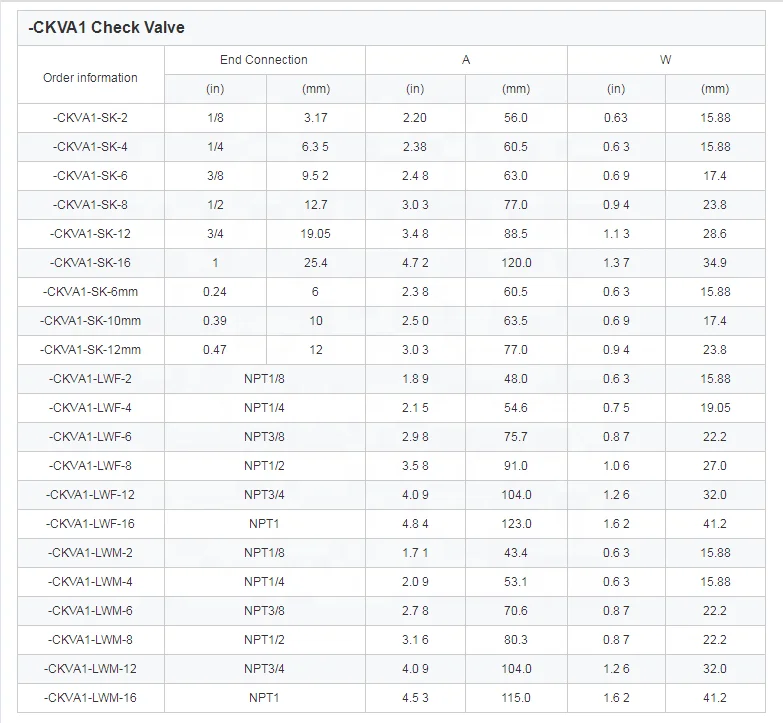Click the -CKVA1-LWM-16 order code

pos(90,698)
